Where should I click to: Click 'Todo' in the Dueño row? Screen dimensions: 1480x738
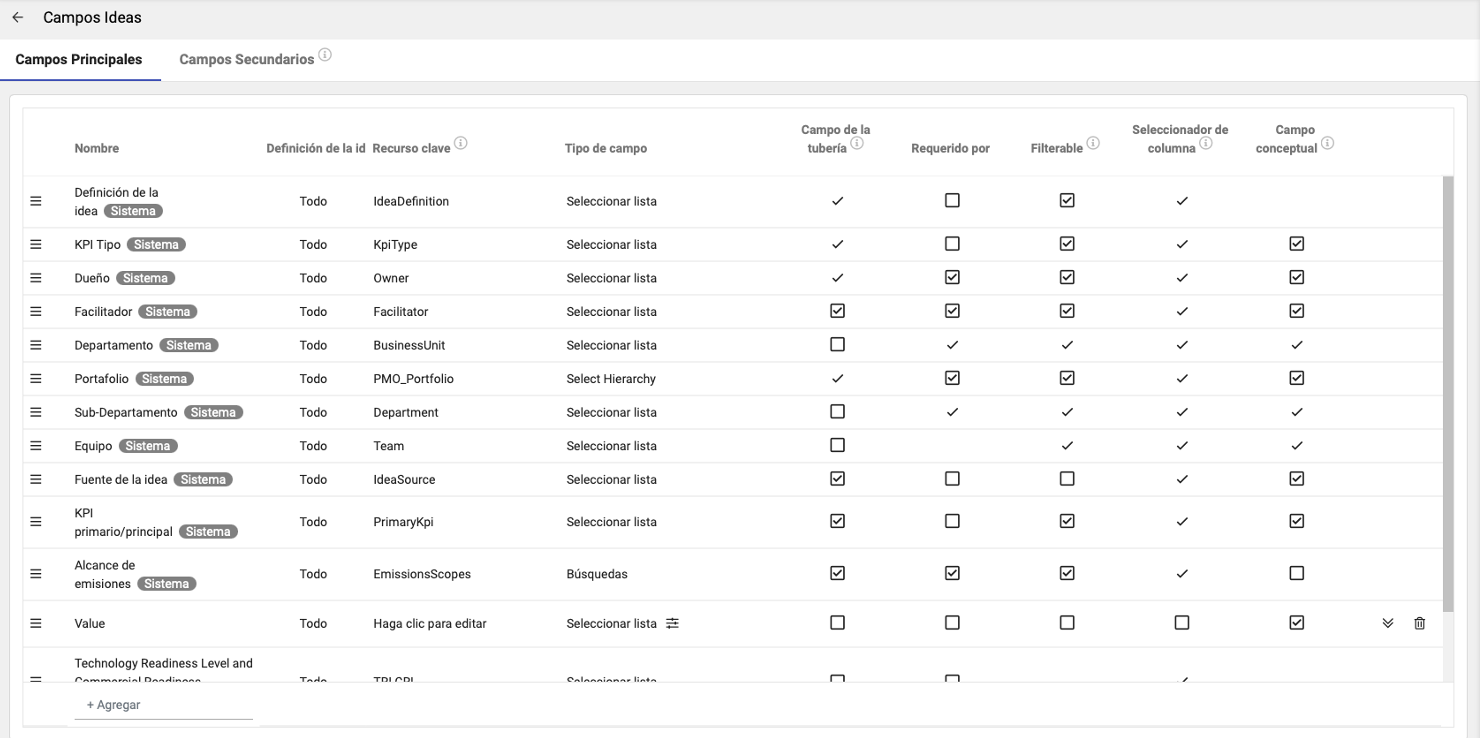coord(313,278)
